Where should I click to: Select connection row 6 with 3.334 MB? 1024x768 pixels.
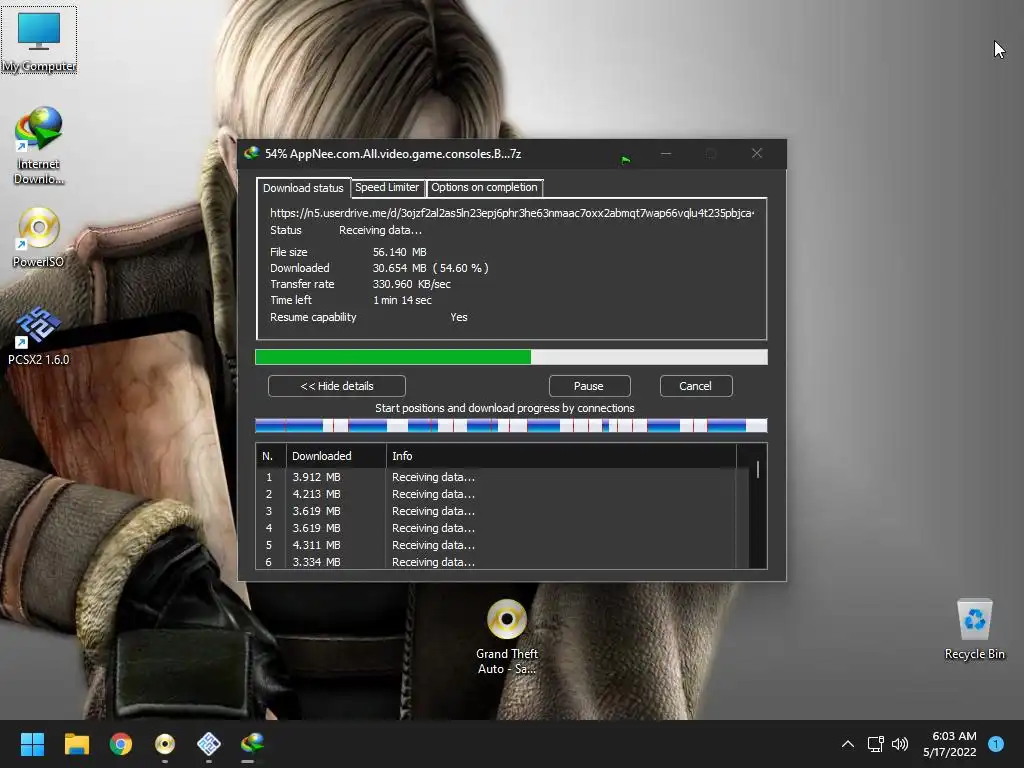tap(496, 562)
